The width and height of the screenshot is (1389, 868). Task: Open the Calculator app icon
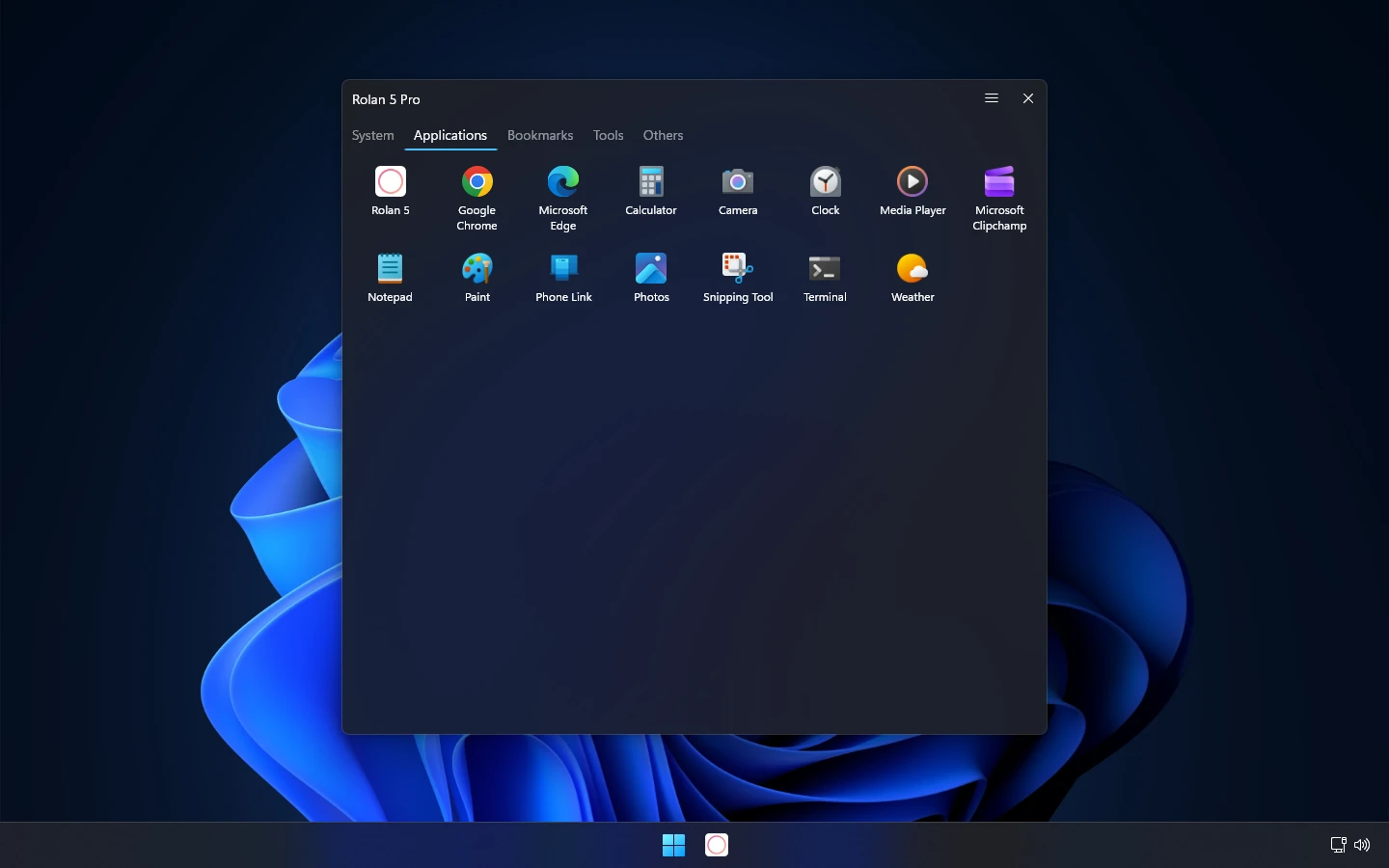[651, 191]
